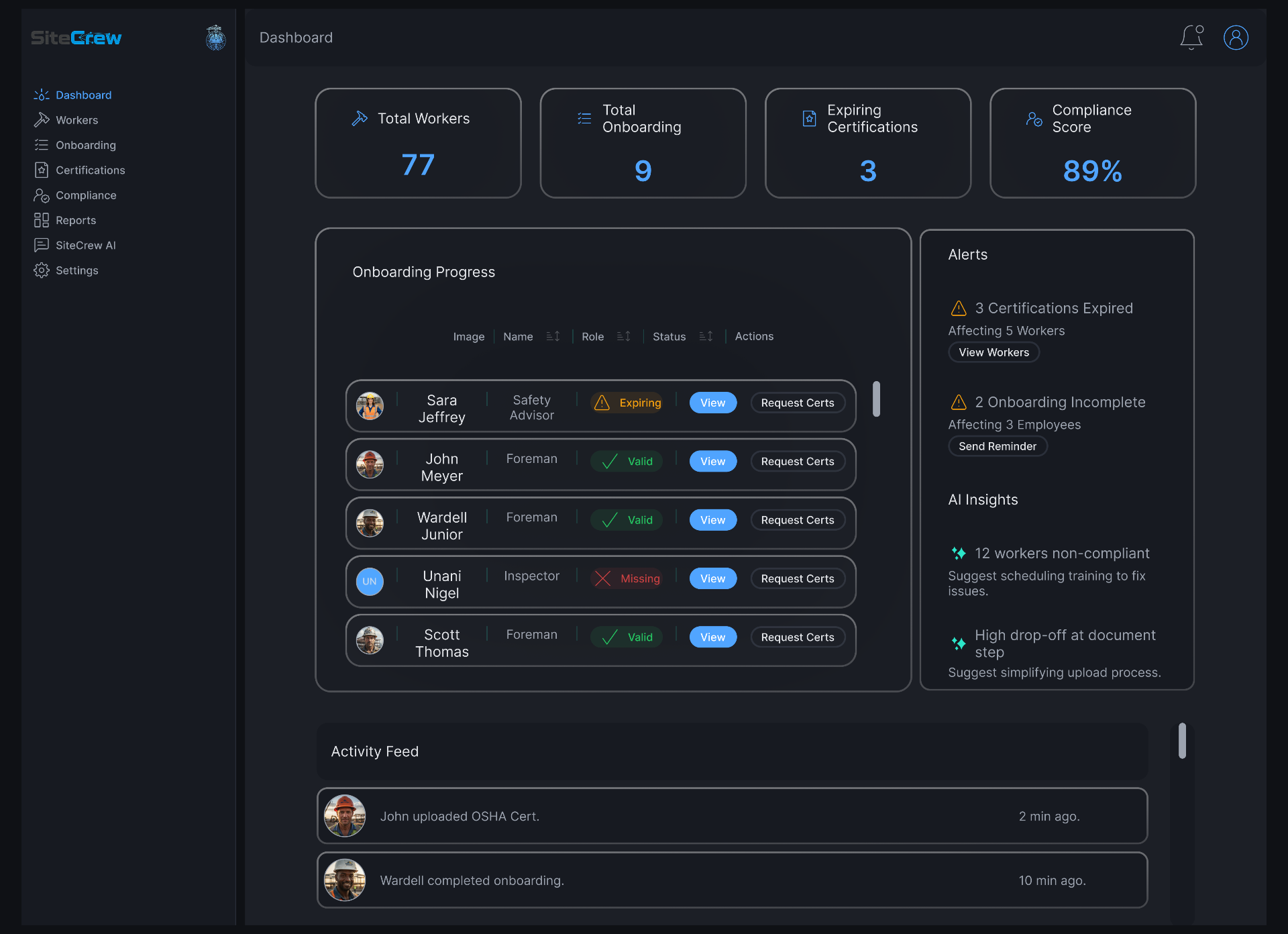Request Certs for Unani Nigel
The width and height of the screenshot is (1288, 934).
pos(798,578)
